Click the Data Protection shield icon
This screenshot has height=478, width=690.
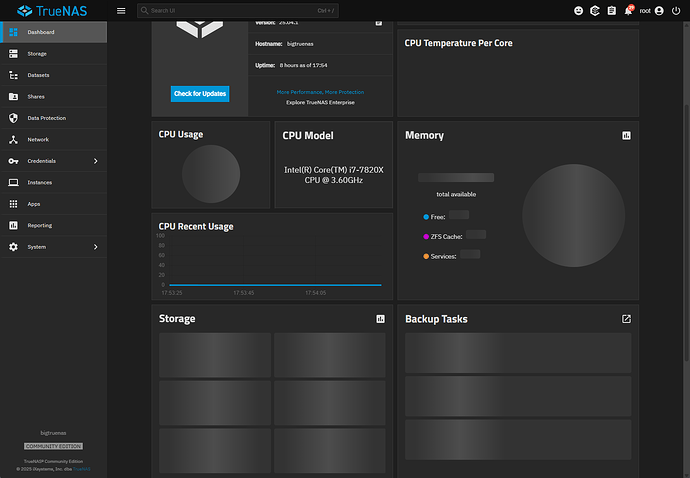pyautogui.click(x=14, y=118)
